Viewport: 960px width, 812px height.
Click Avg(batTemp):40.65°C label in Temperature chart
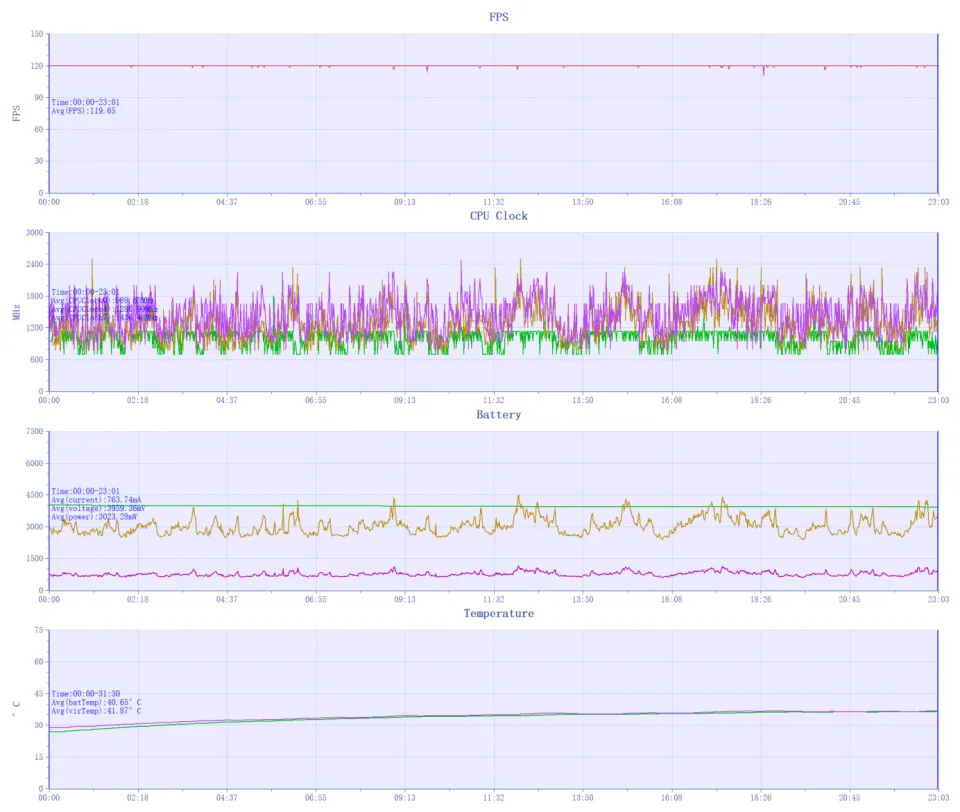(96, 702)
